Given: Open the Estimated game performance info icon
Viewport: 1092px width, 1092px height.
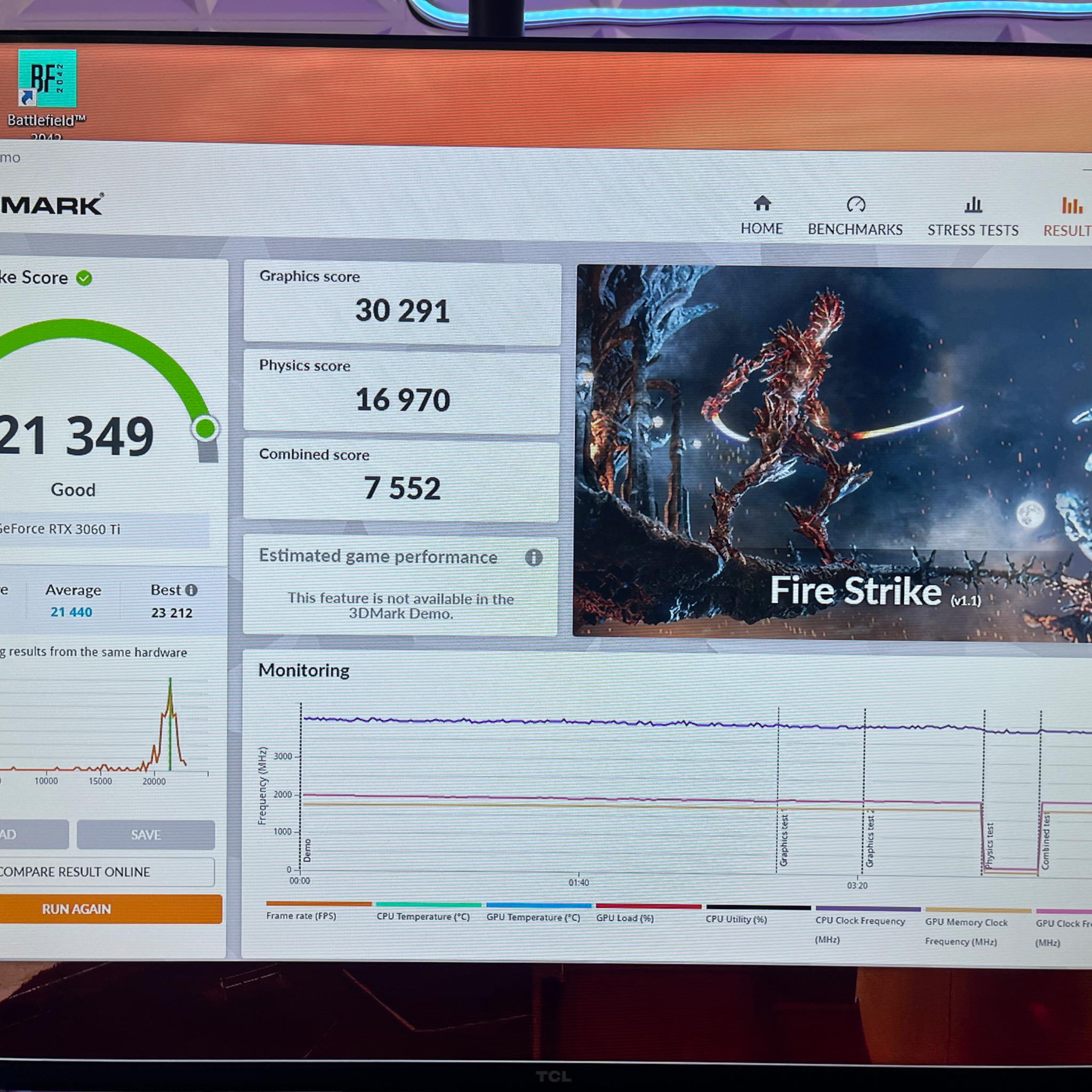Looking at the screenshot, I should pos(534,558).
